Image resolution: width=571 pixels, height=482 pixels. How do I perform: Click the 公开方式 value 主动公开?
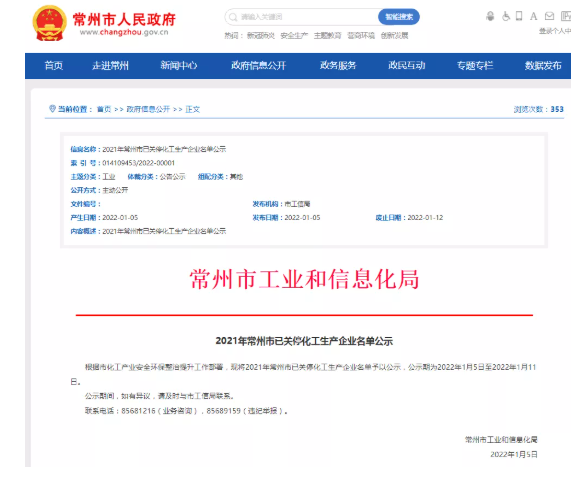(x=115, y=190)
